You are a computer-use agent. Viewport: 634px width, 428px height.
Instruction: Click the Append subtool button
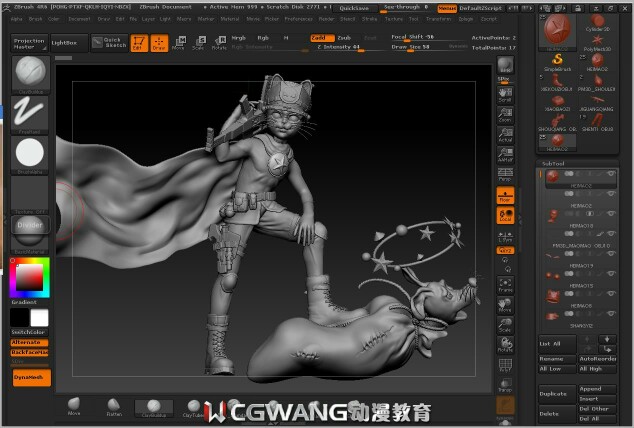tap(597, 389)
